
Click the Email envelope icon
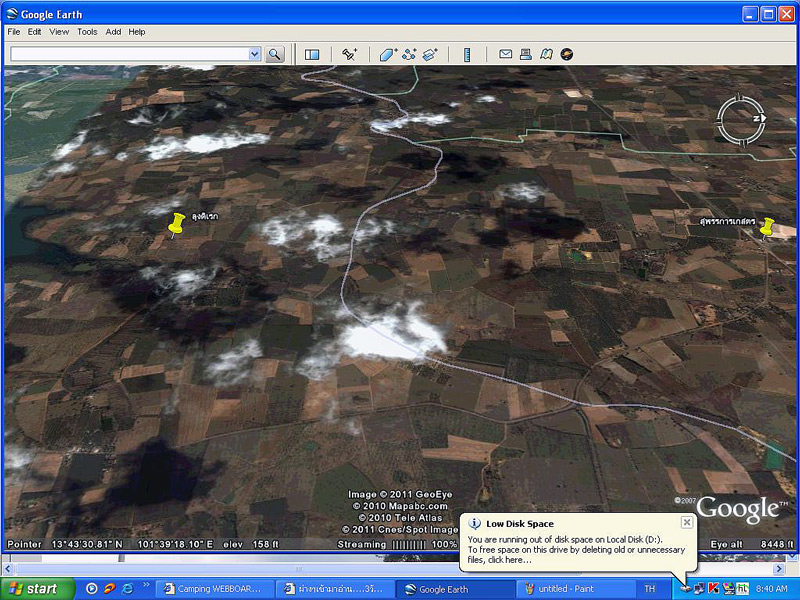tap(506, 54)
